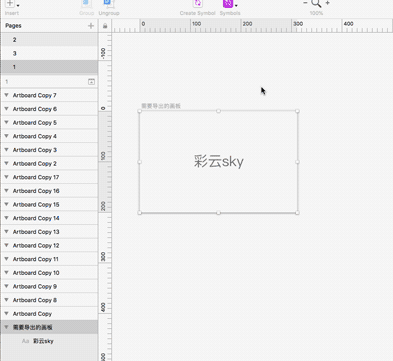Click the Create Symbol icon
393x361 pixels.
(198, 4)
